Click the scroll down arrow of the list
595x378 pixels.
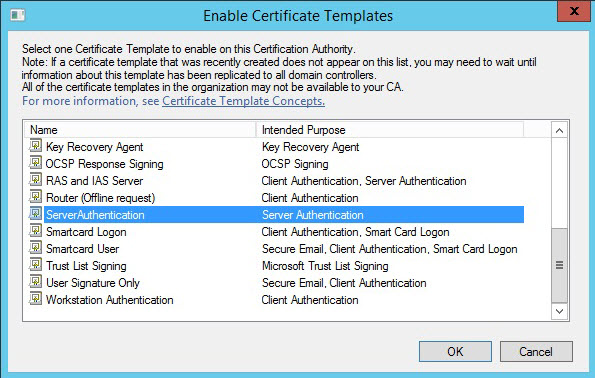pos(559,311)
